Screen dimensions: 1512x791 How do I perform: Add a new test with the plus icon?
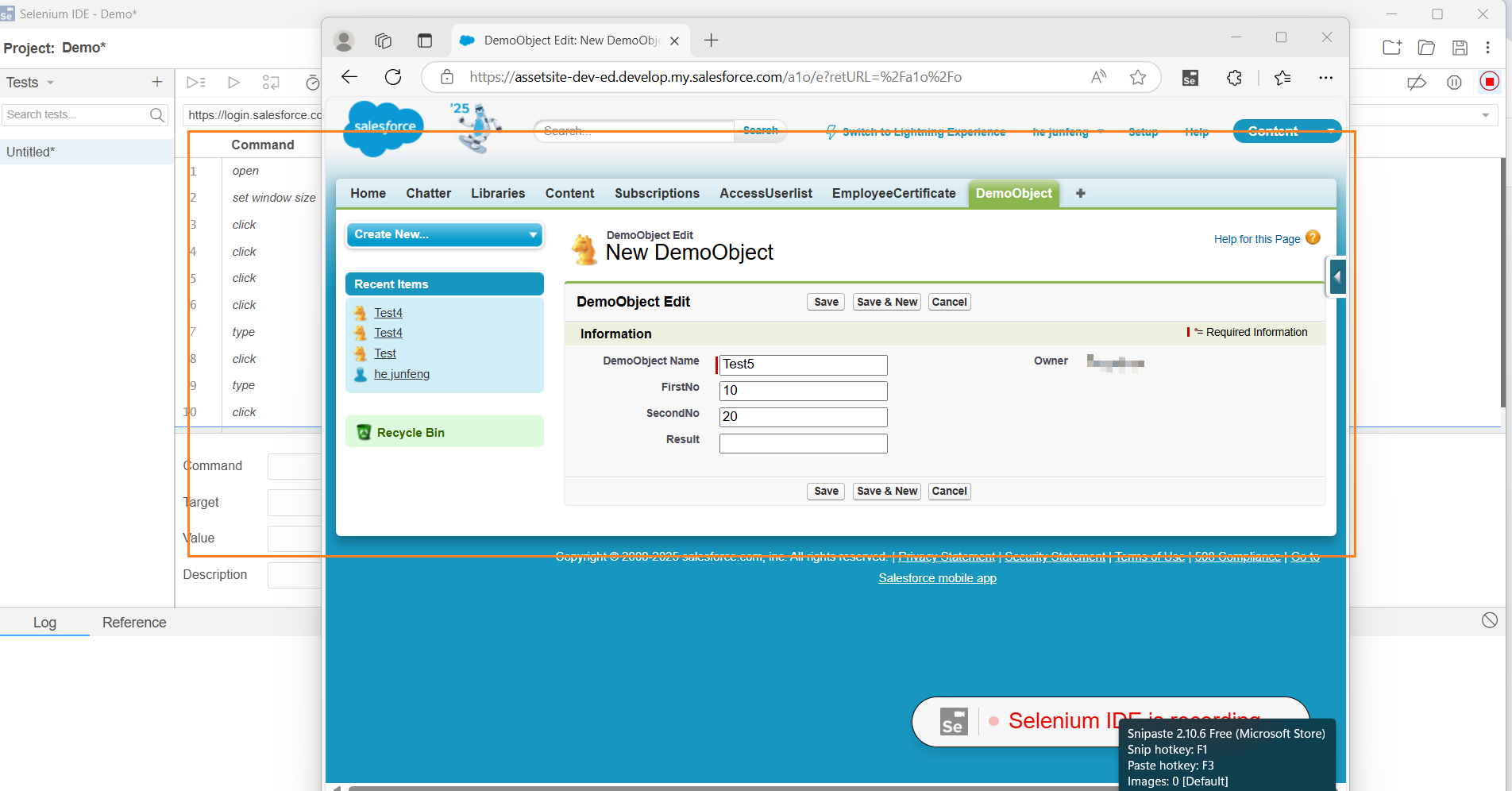(157, 82)
